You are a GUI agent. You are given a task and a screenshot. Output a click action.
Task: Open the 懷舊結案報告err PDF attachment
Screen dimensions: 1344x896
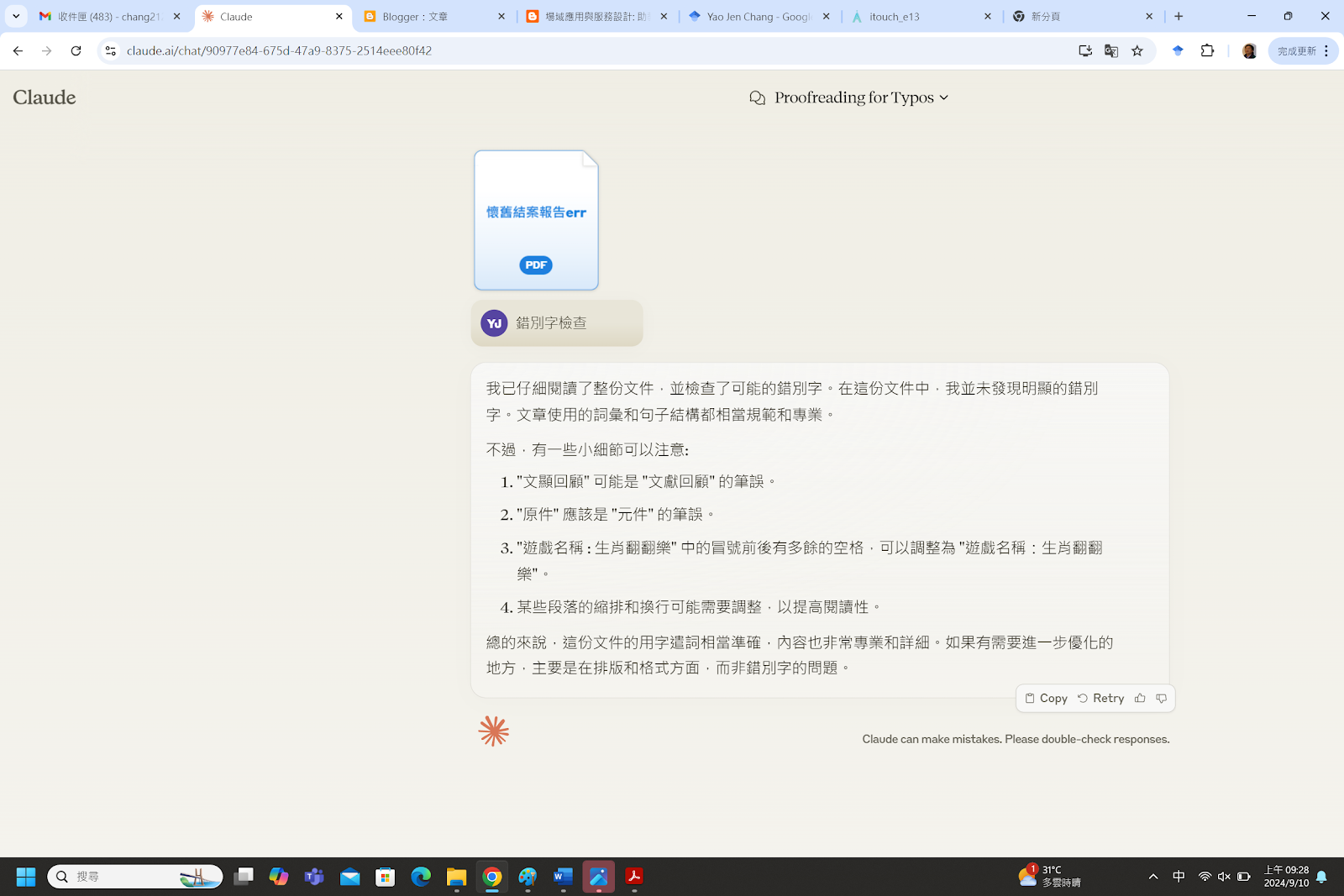536,220
